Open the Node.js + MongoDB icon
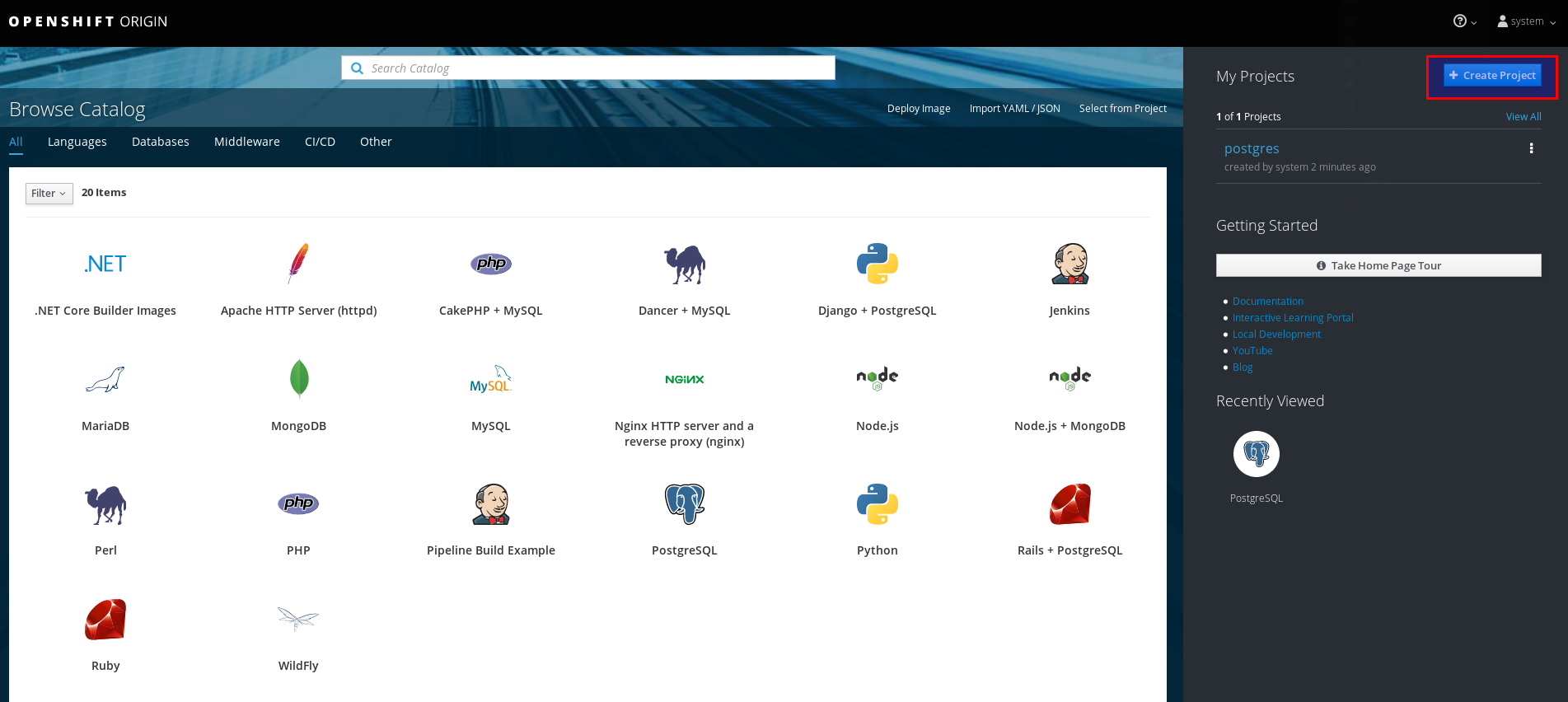 click(x=1070, y=379)
